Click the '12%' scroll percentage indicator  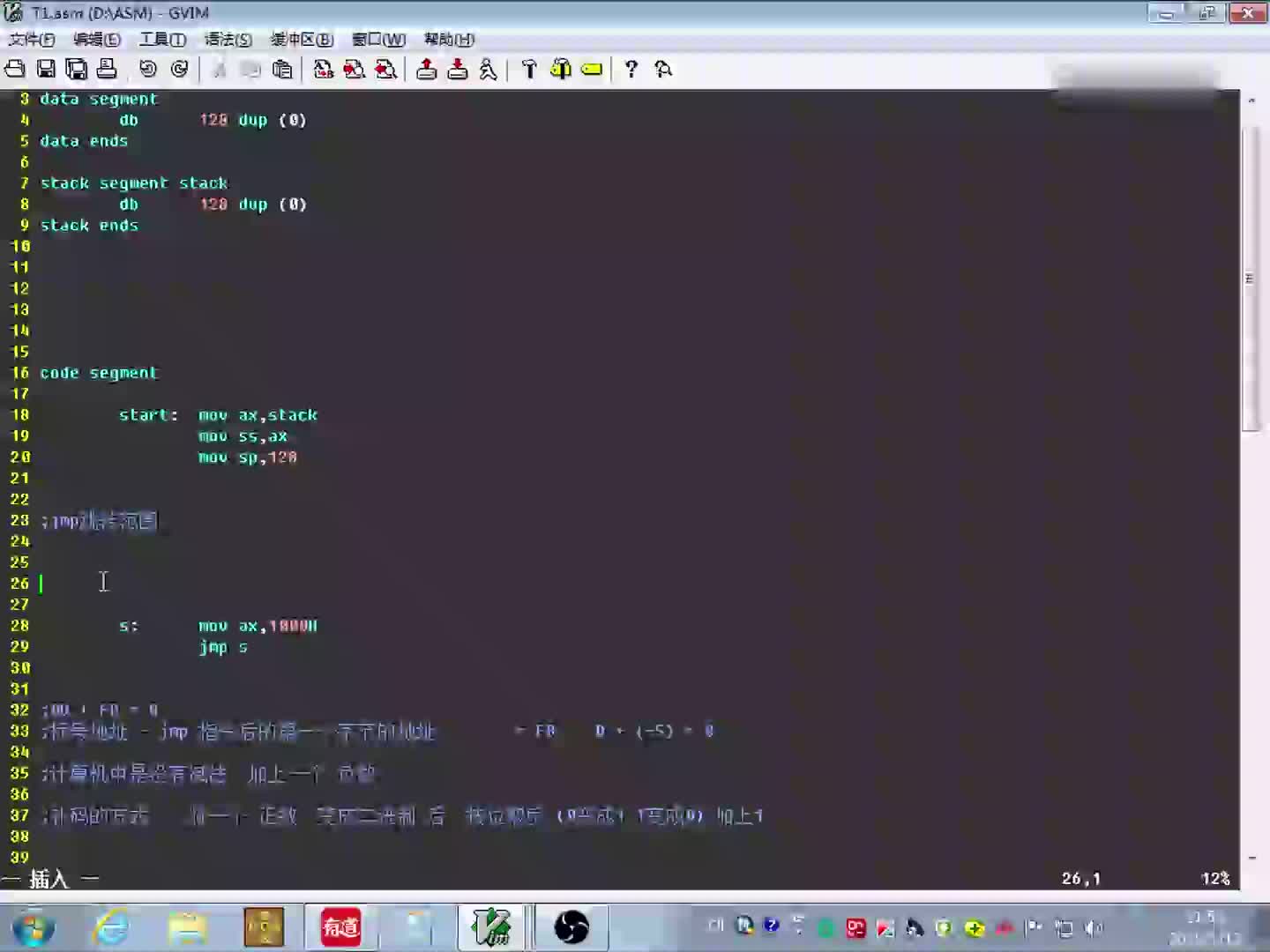(1215, 879)
